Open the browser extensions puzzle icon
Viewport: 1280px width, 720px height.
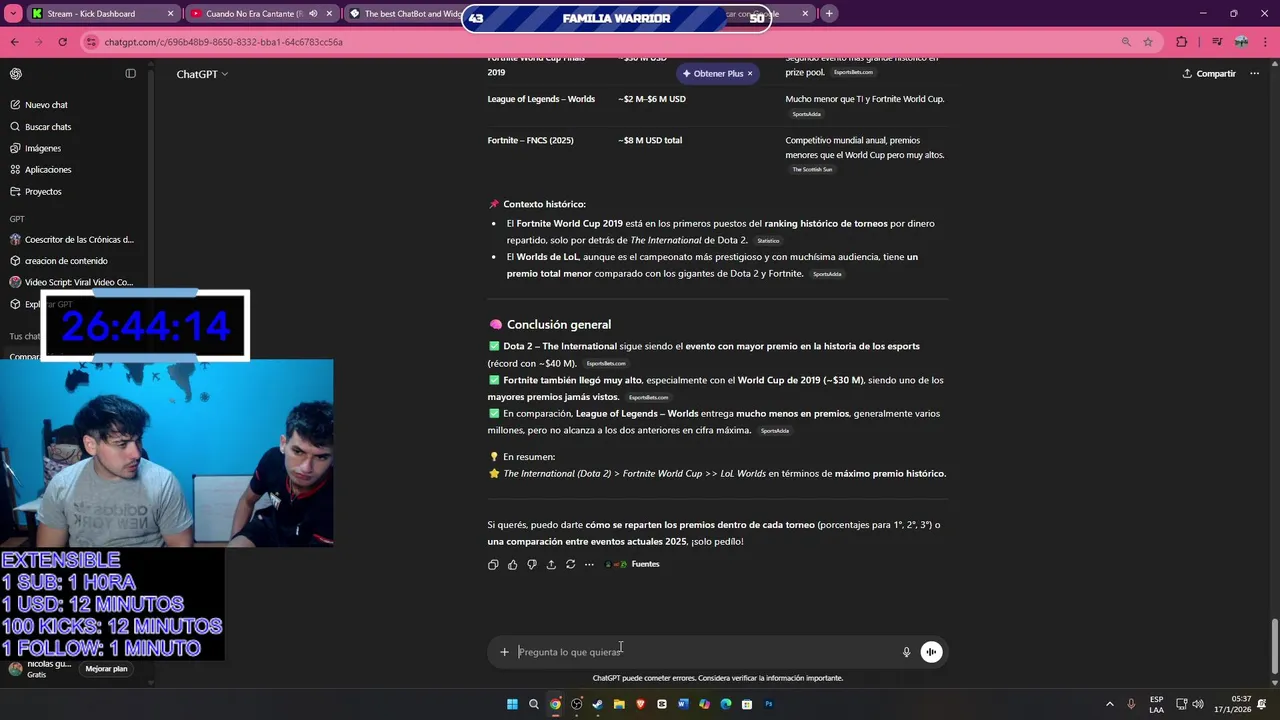click(1181, 42)
